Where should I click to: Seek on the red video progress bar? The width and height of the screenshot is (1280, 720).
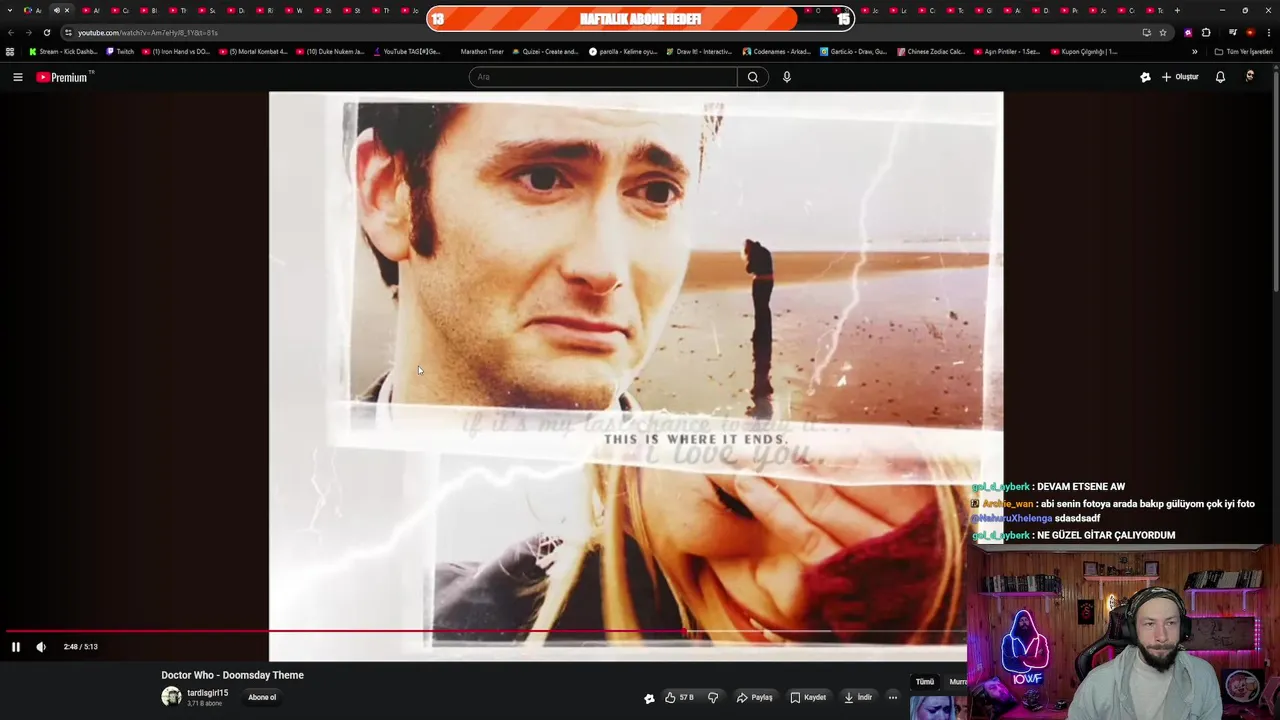coord(485,631)
